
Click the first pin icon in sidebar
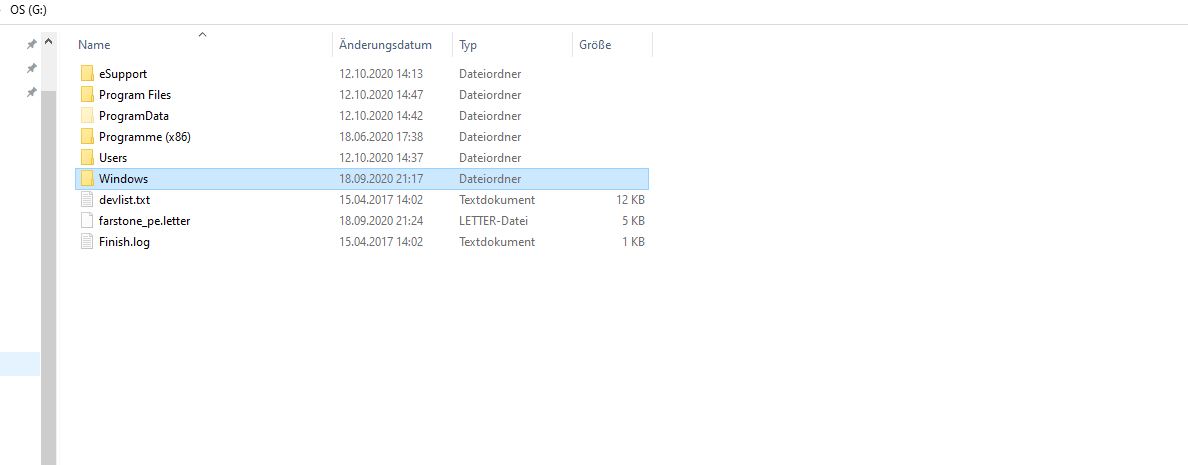point(32,45)
